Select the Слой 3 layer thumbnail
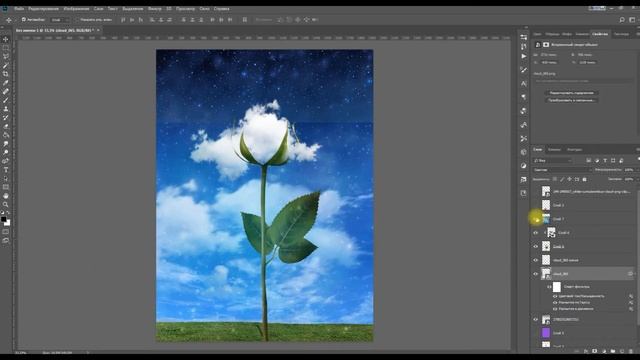 pos(546,205)
